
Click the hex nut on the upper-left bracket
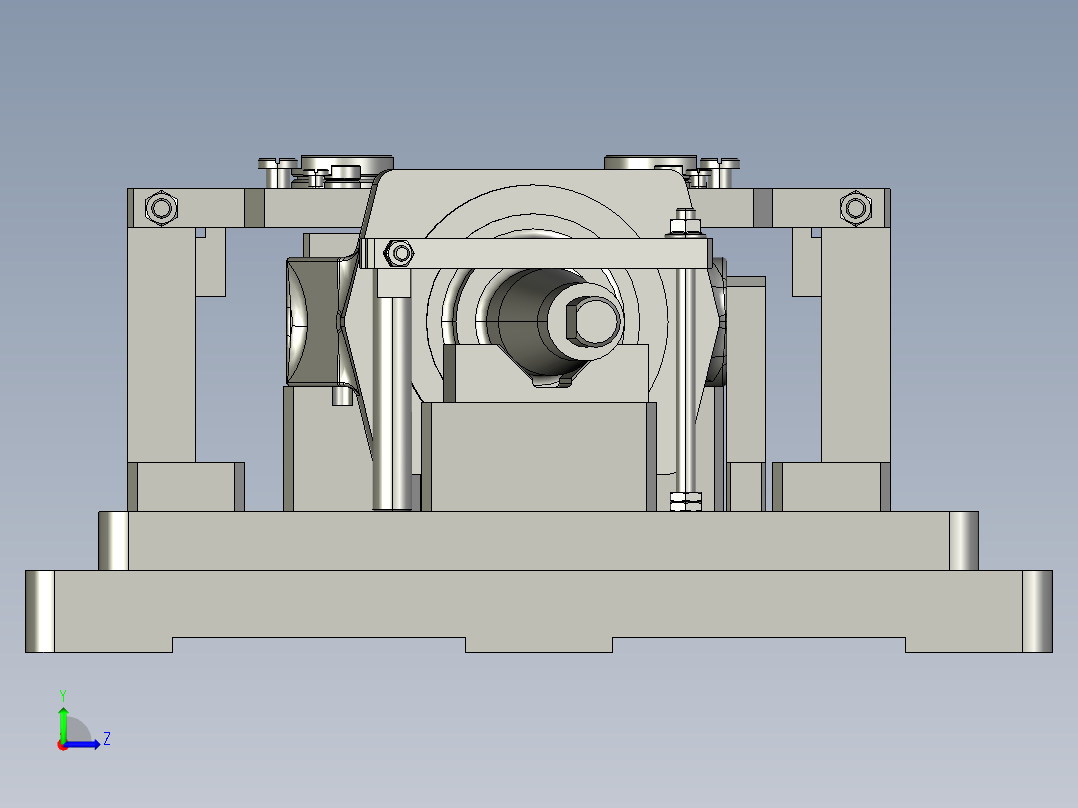[161, 210]
